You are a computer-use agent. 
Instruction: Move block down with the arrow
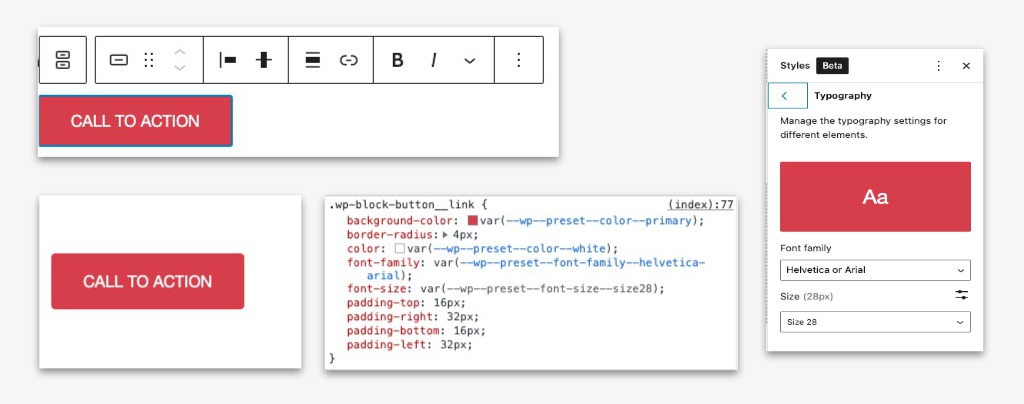(180, 67)
